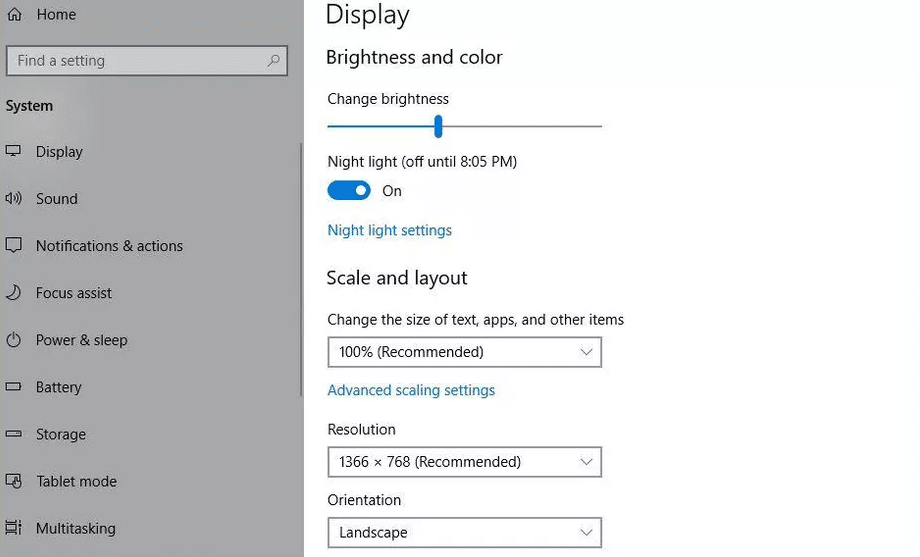The image size is (920, 557).
Task: Click the search magnifier icon
Action: [273, 60]
